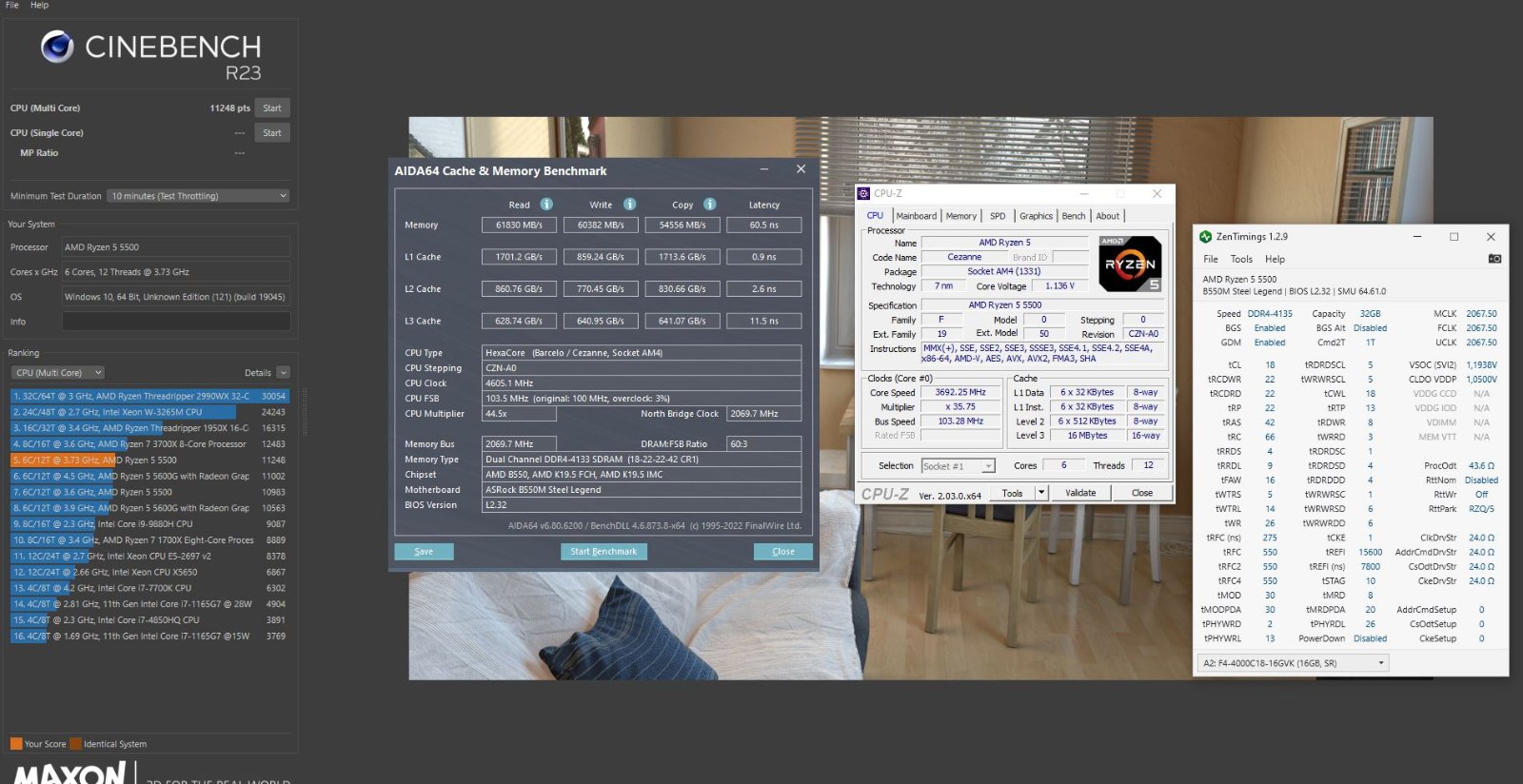Select Core i7-7700K ranking row
The image size is (1523, 784).
coord(148,588)
